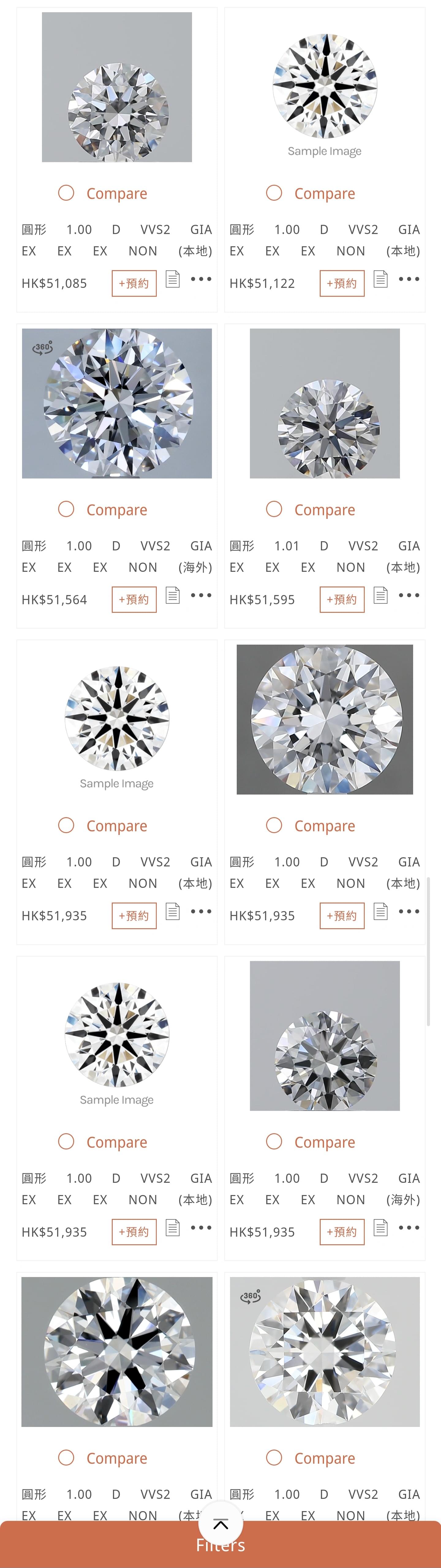Select Compare radio for HK$51,122 diamond

(274, 193)
